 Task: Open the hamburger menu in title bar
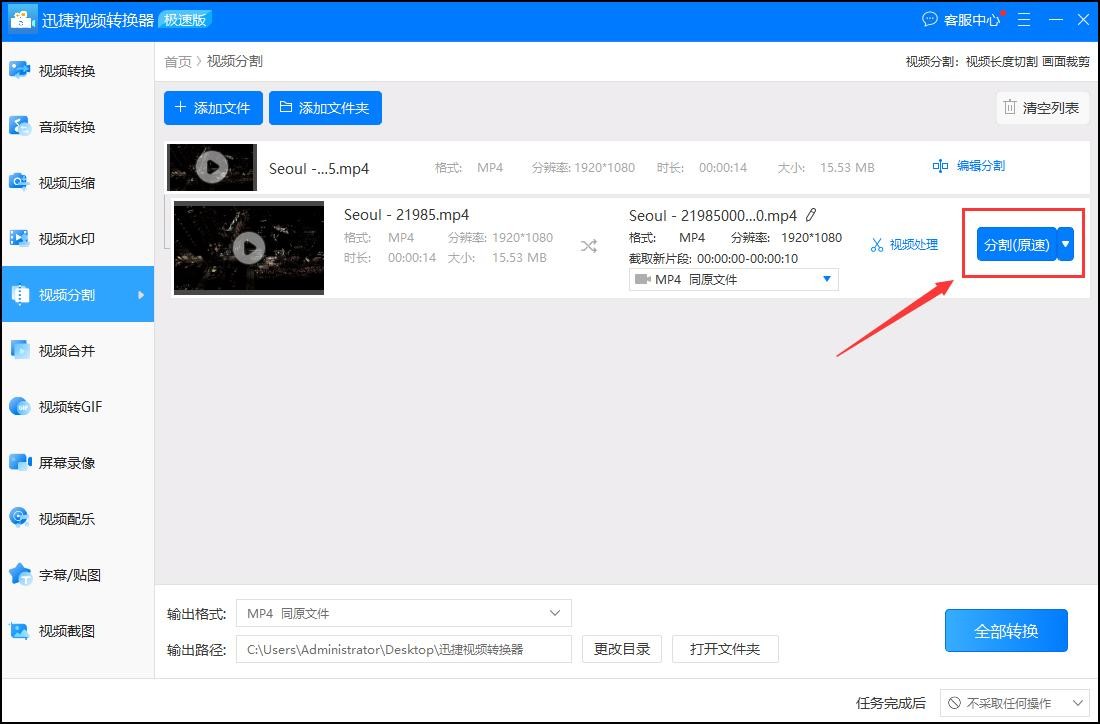(1024, 19)
